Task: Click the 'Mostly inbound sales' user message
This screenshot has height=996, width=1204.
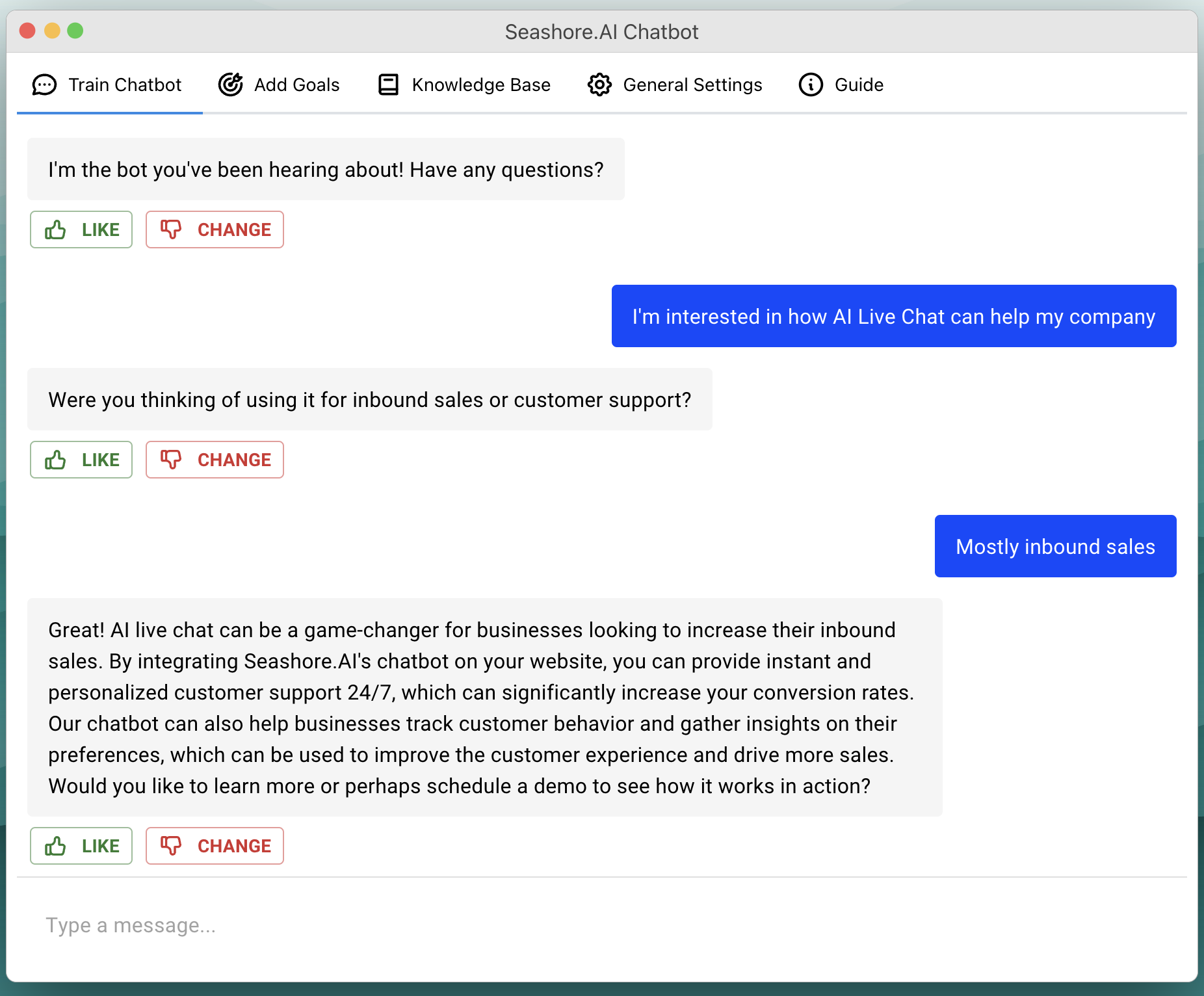Action: (1056, 546)
